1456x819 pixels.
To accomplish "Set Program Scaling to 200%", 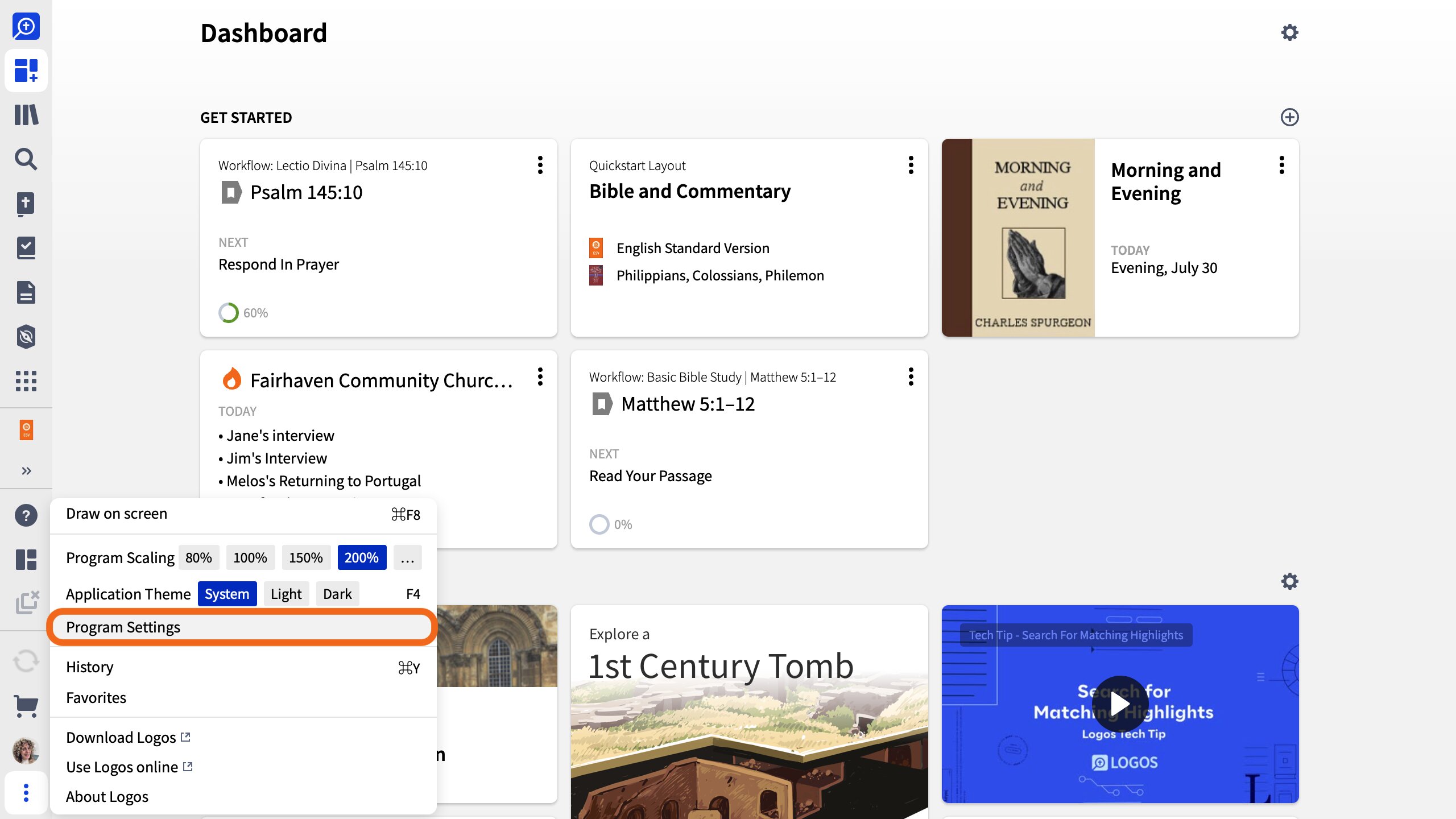I will click(x=362, y=557).
